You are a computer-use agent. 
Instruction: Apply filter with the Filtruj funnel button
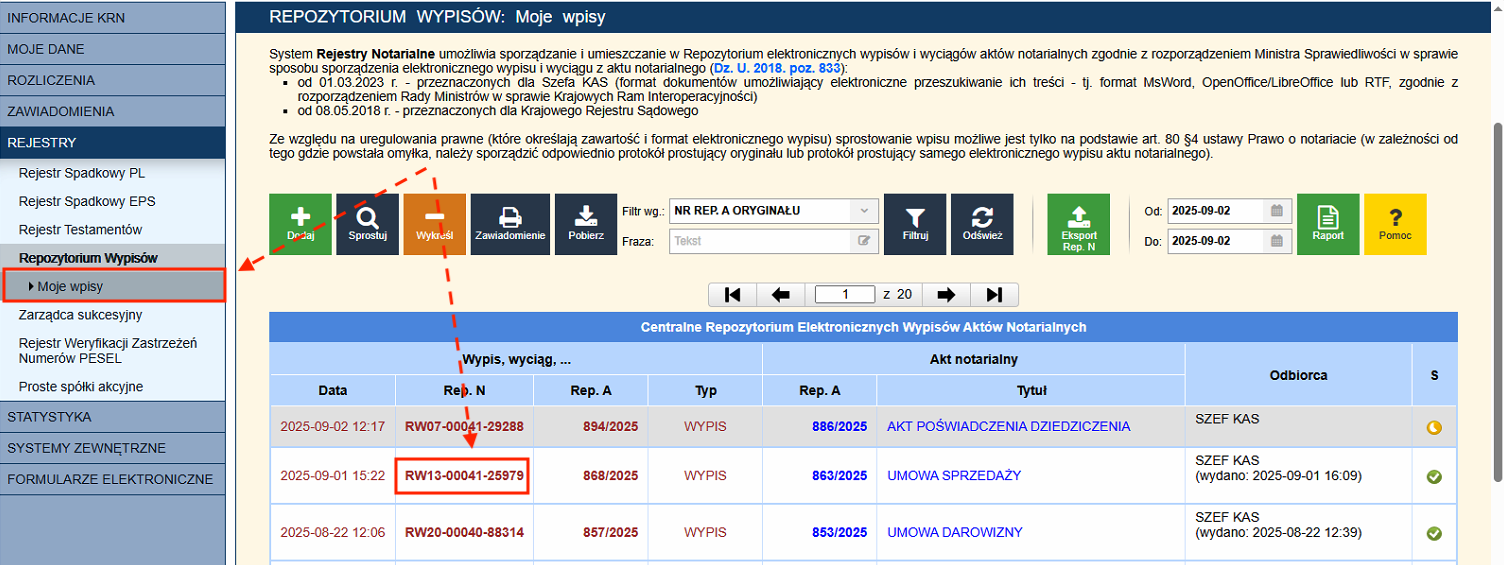[x=915, y=224]
